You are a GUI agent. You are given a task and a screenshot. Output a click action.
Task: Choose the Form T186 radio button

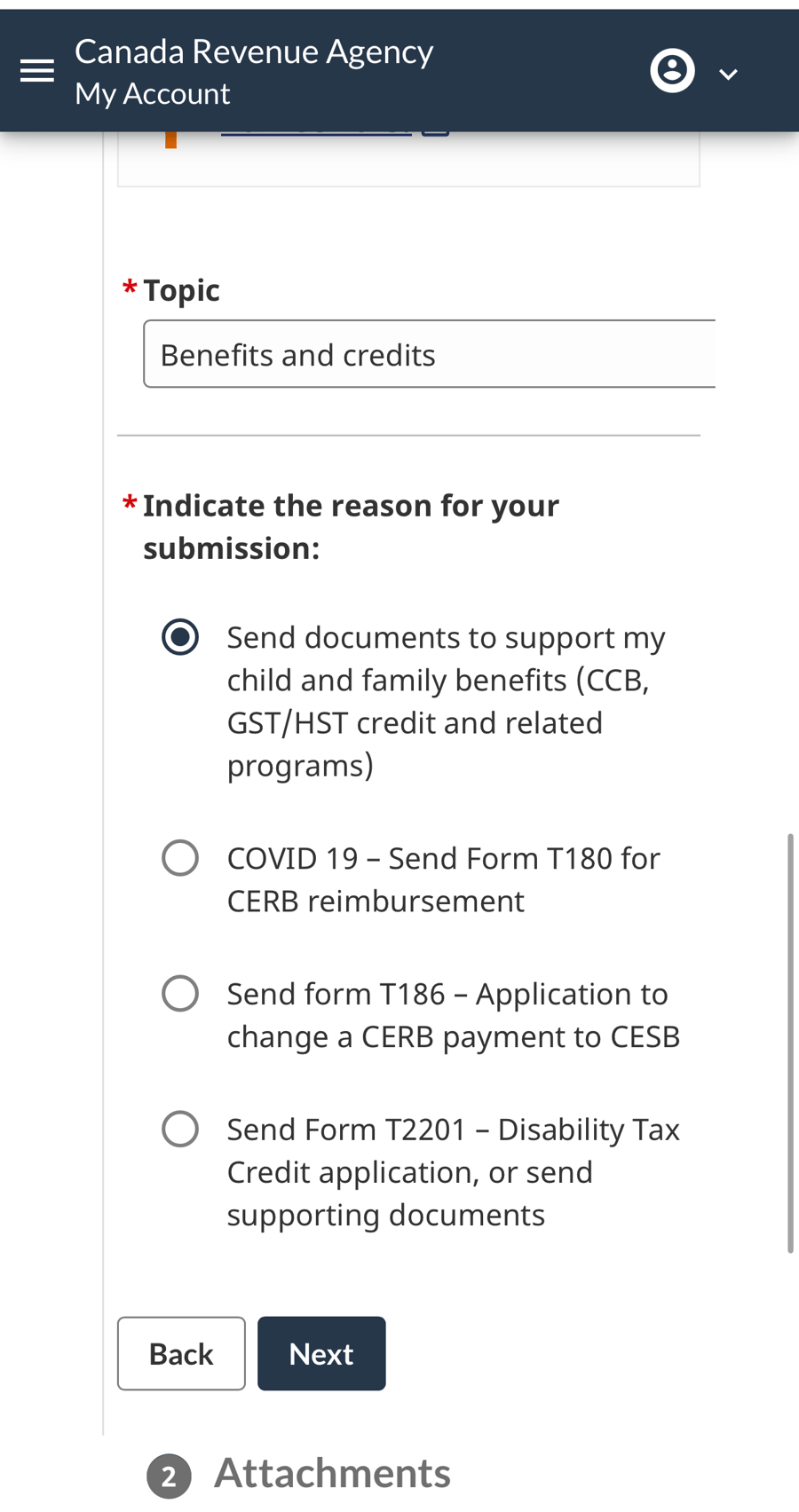point(180,994)
